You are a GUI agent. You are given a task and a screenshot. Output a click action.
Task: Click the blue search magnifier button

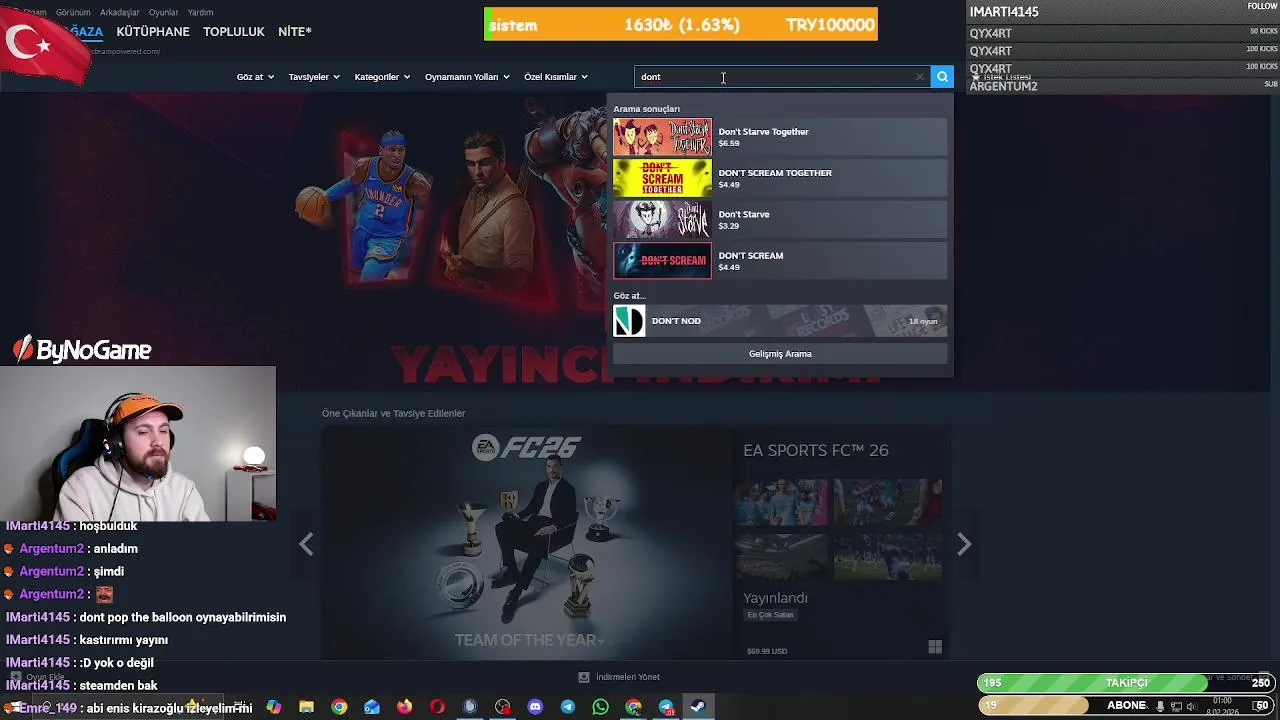pyautogui.click(x=942, y=77)
